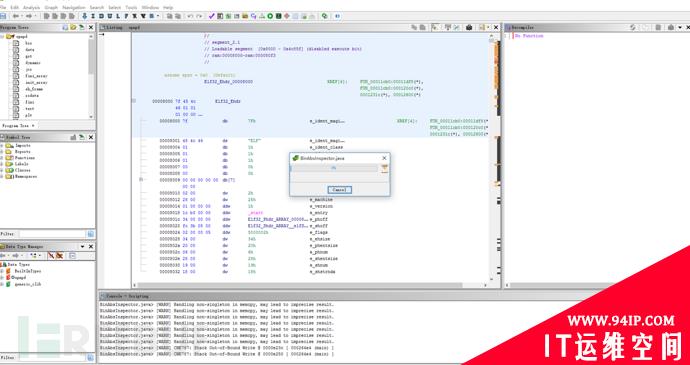This screenshot has width=690, height=365.
Task: Click the Cancel button in the BinAbsInspector.java dialog
Action: coord(339,190)
